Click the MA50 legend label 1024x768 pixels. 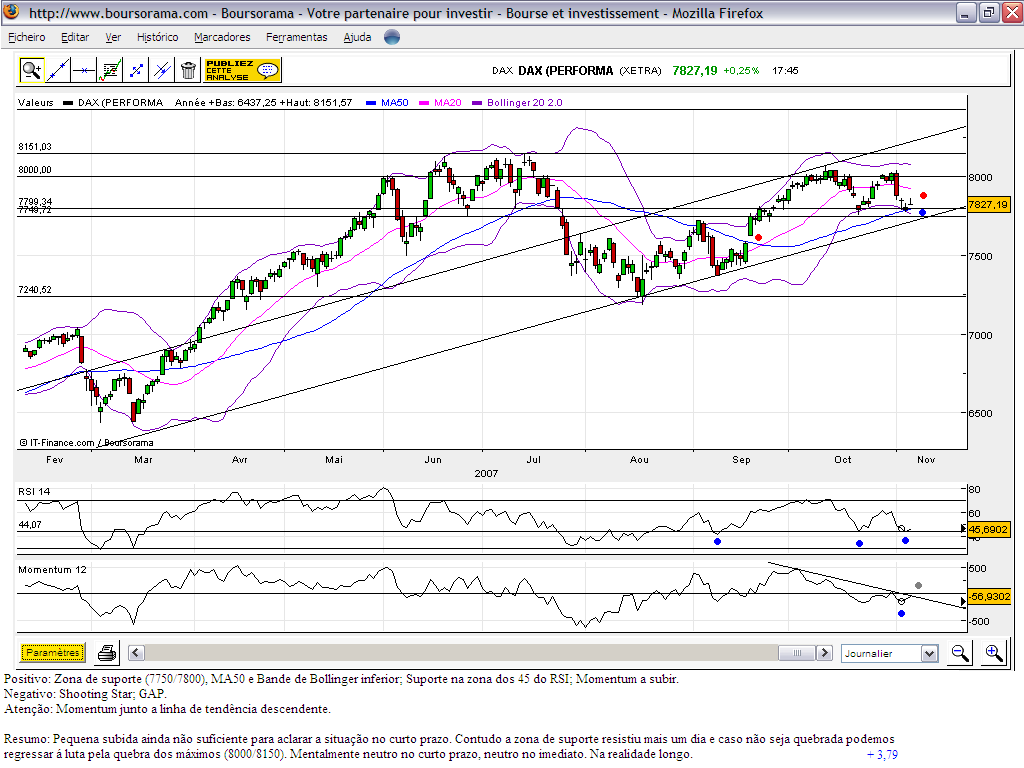point(394,103)
